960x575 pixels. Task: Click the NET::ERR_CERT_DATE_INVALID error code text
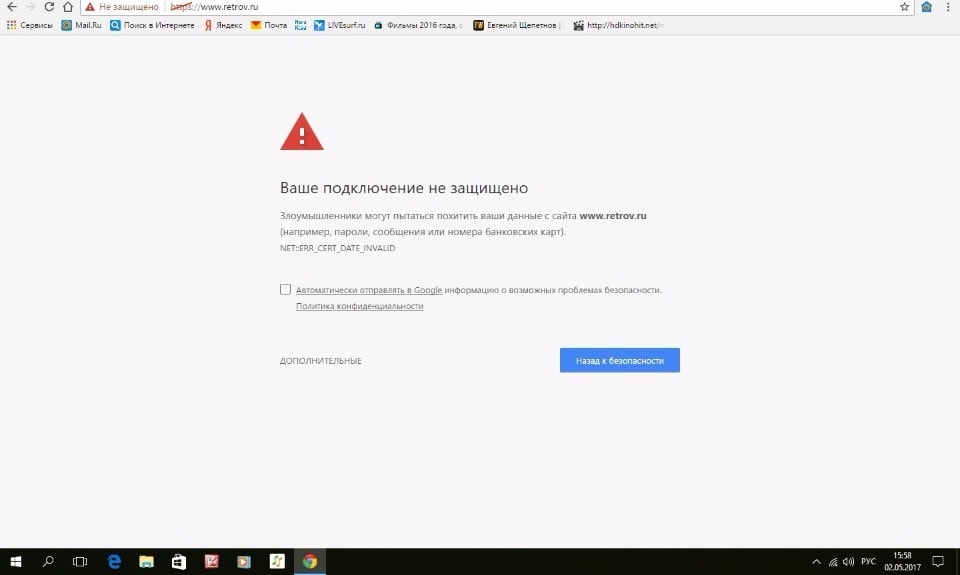pyautogui.click(x=337, y=248)
